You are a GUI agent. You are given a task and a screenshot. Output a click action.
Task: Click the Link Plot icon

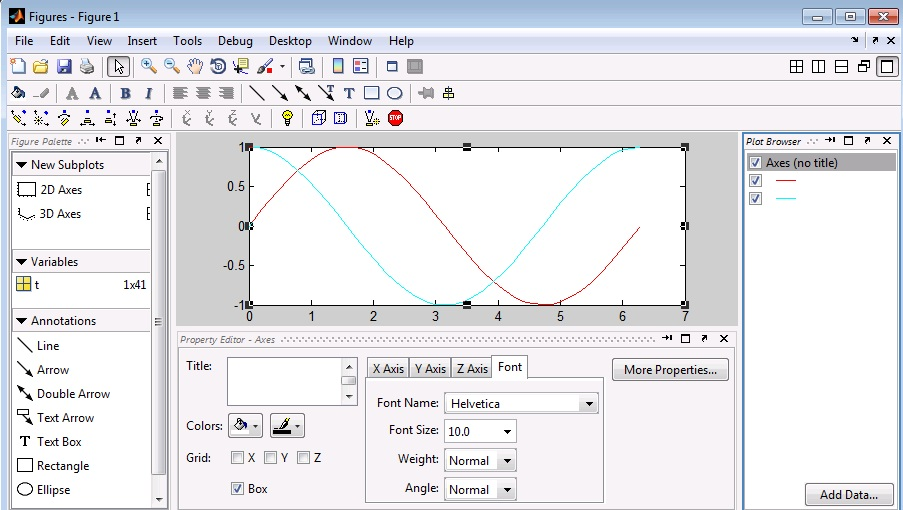[306, 66]
